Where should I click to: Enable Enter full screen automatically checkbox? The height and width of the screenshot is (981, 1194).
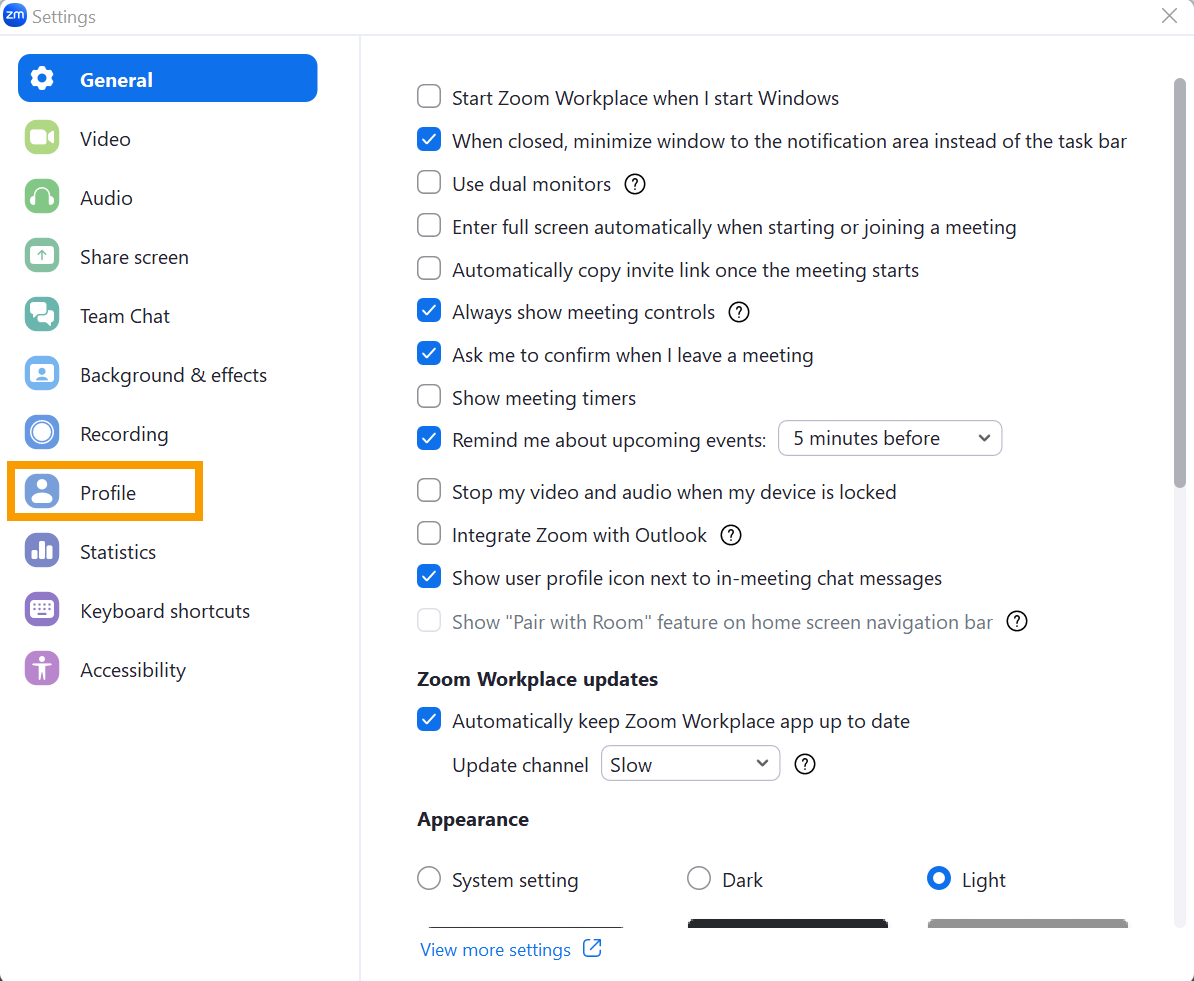click(429, 225)
